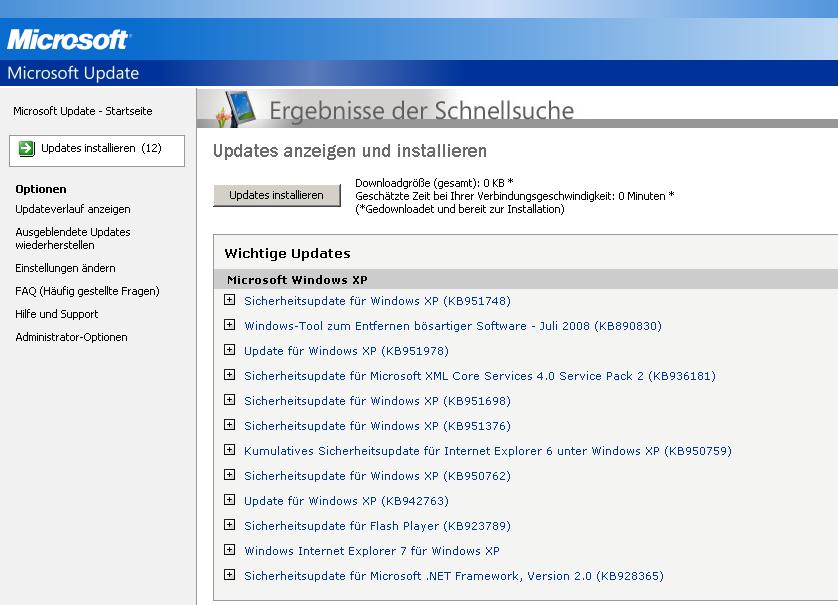This screenshot has height=605, width=838.
Task: Expand the KB951748 security update details
Action: pos(229,300)
